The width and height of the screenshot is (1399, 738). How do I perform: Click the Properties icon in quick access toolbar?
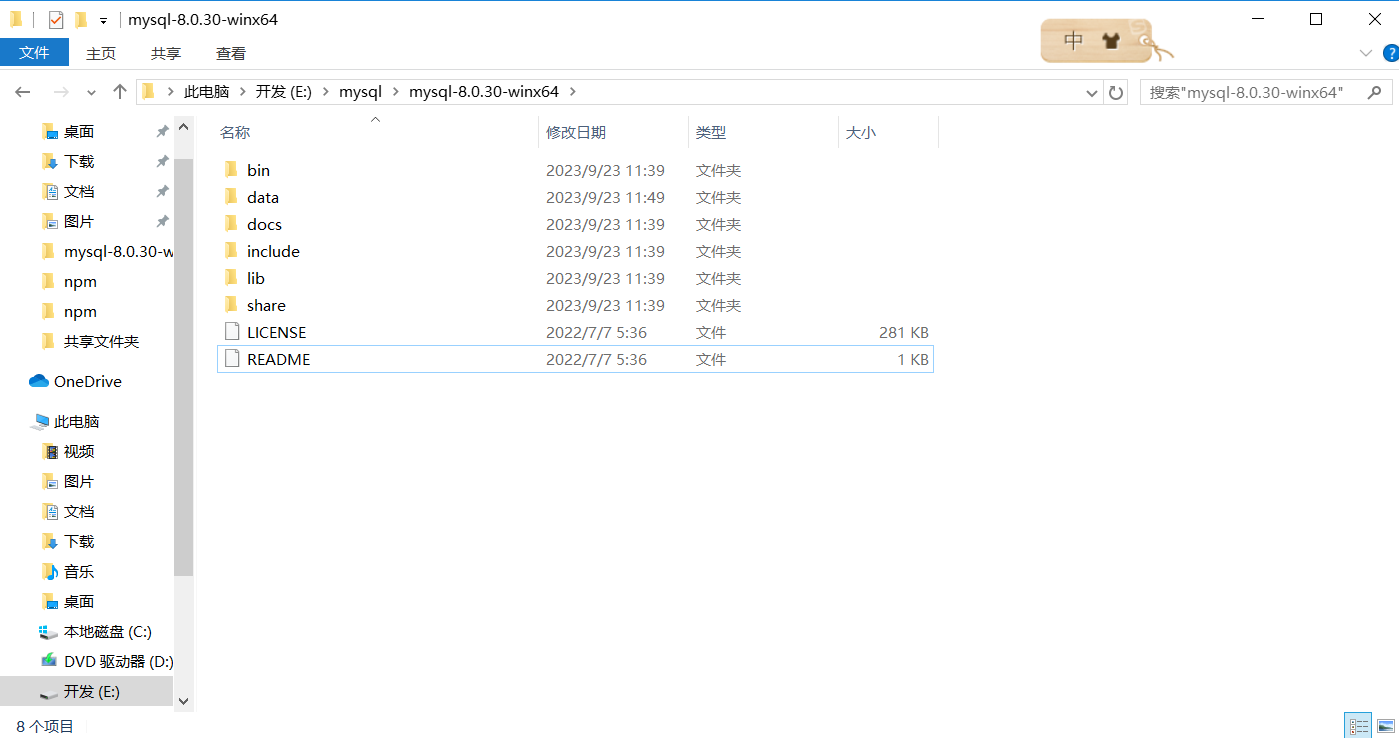coord(56,20)
